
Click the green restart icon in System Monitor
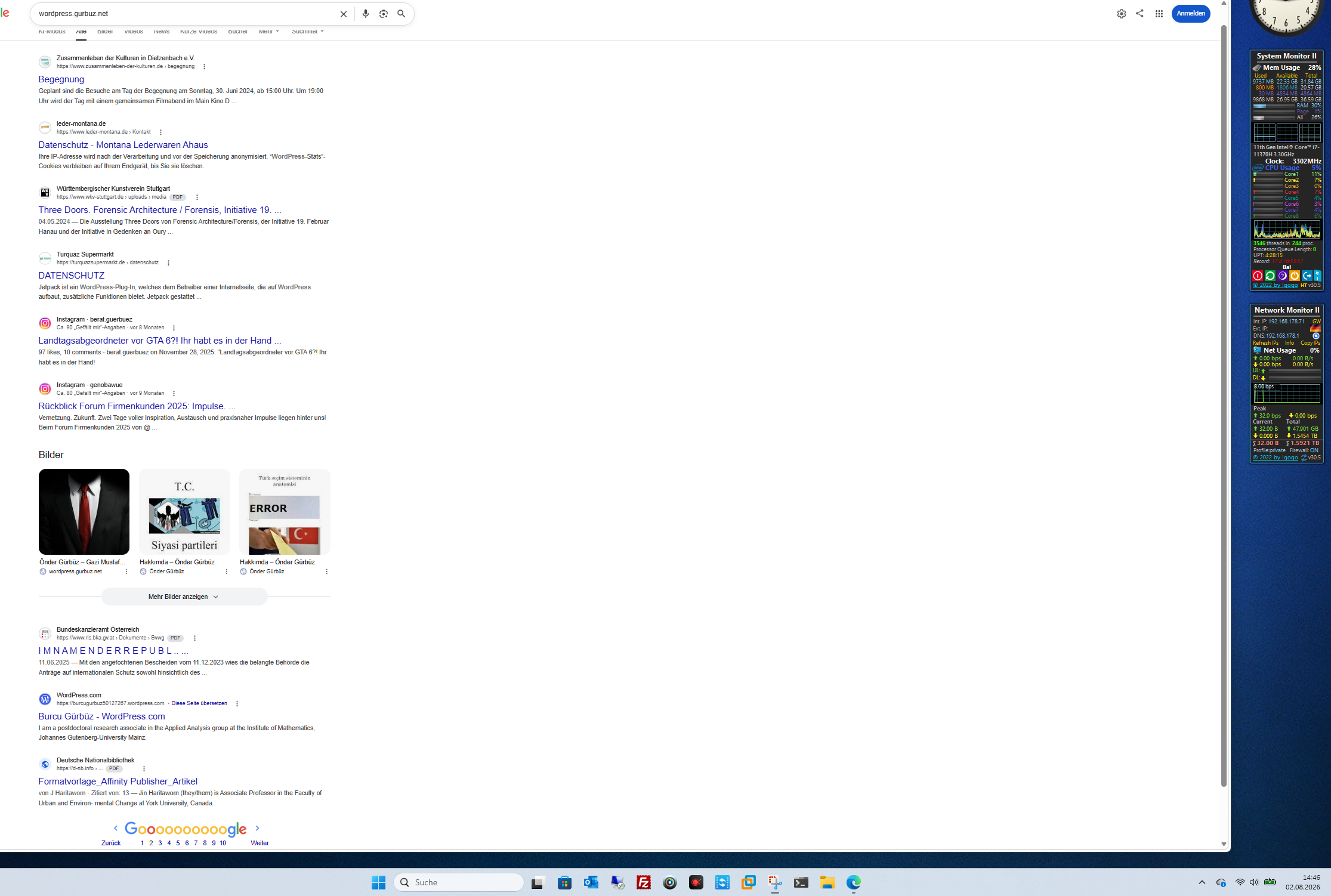1270,276
